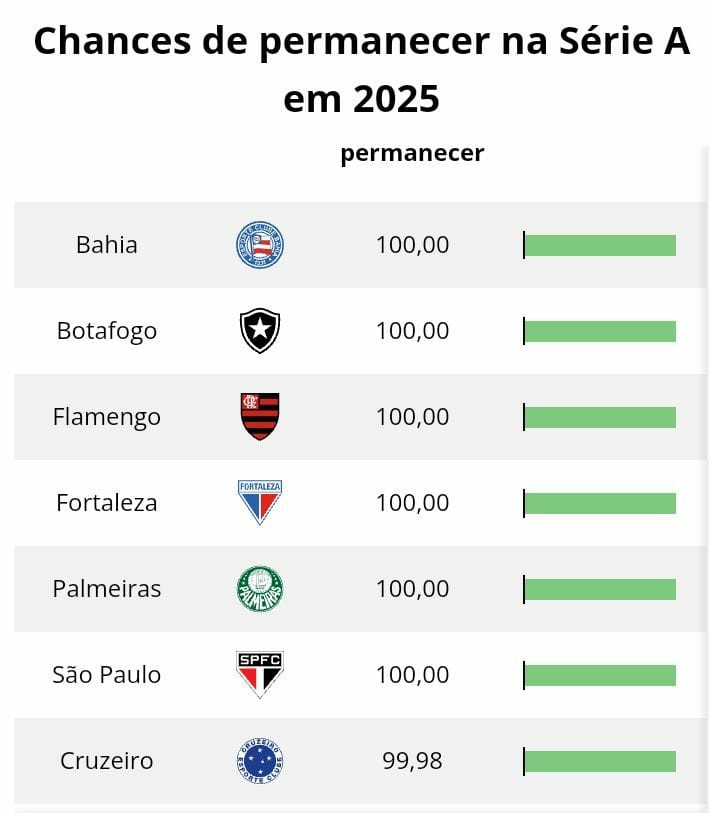Select the Palmeiras team name

pos(107,589)
